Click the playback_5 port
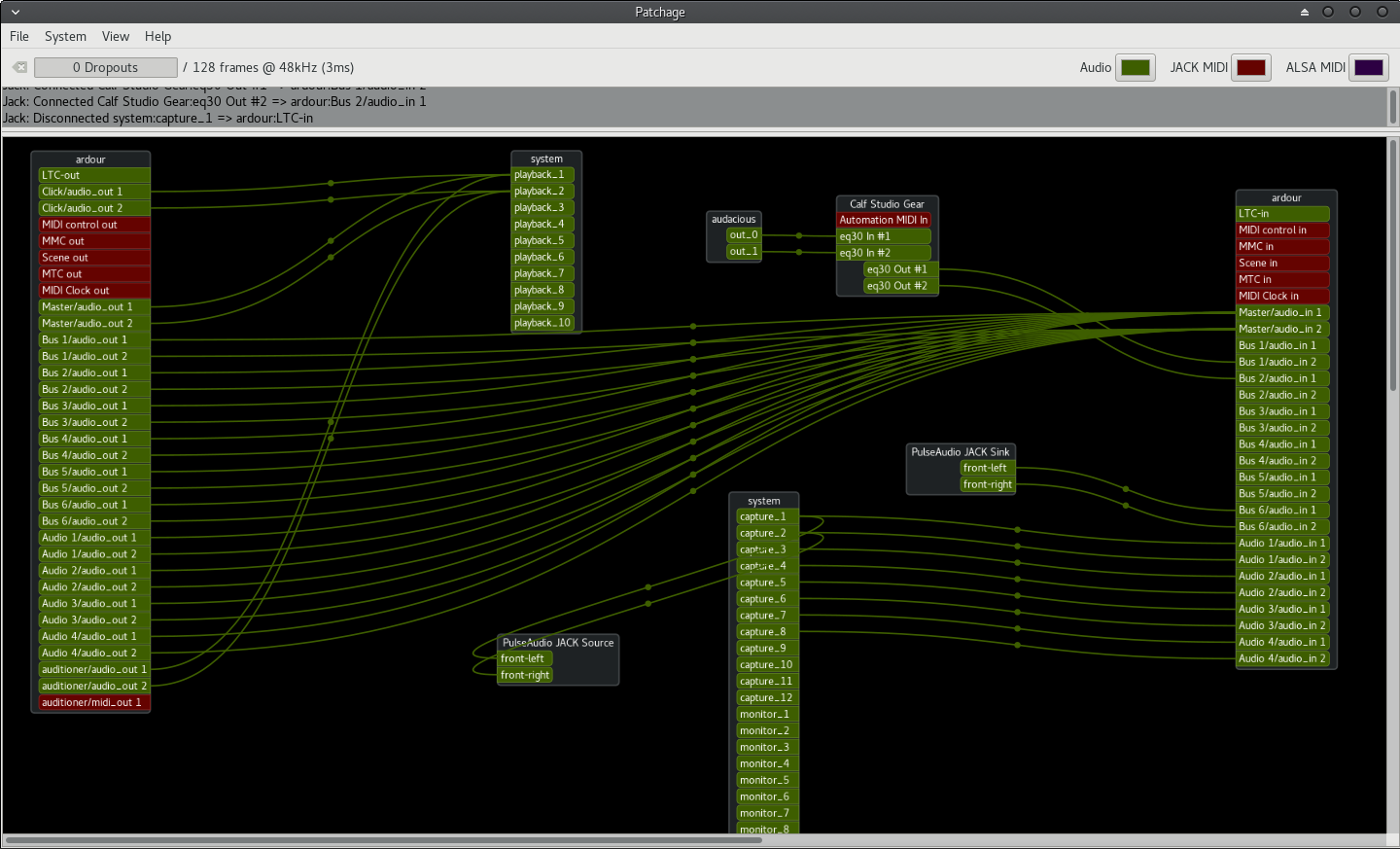The width and height of the screenshot is (1400, 849). coord(543,241)
